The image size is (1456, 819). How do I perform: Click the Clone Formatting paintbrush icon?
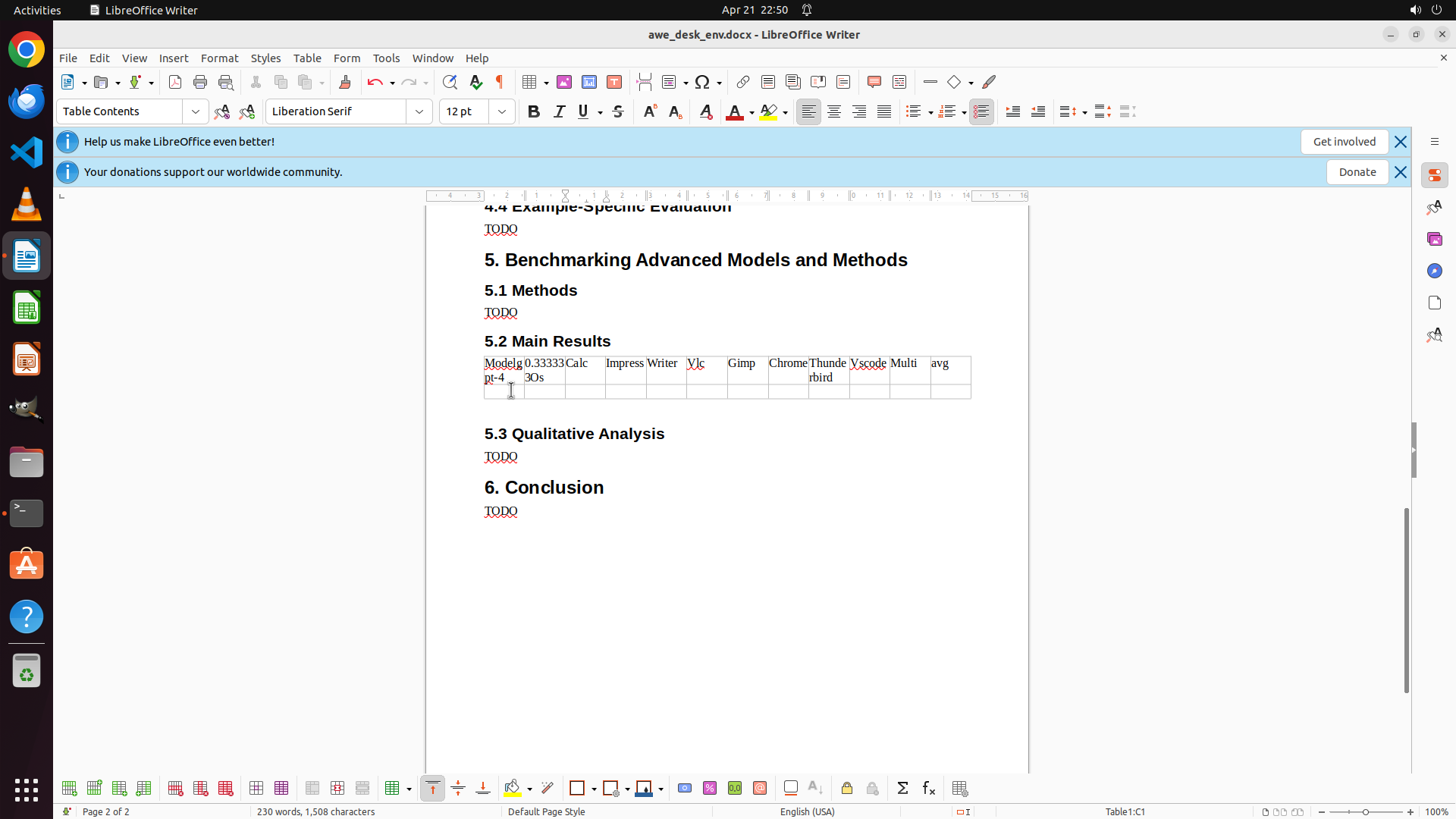(345, 82)
